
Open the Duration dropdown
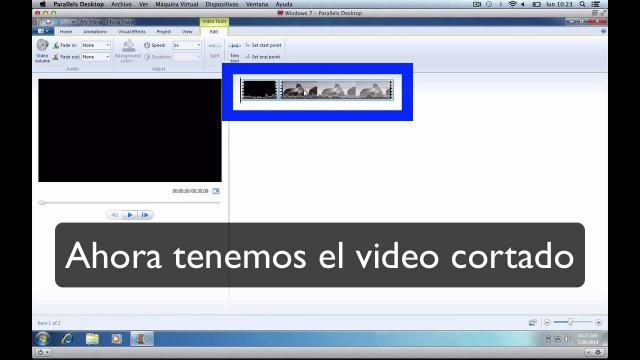click(x=187, y=57)
